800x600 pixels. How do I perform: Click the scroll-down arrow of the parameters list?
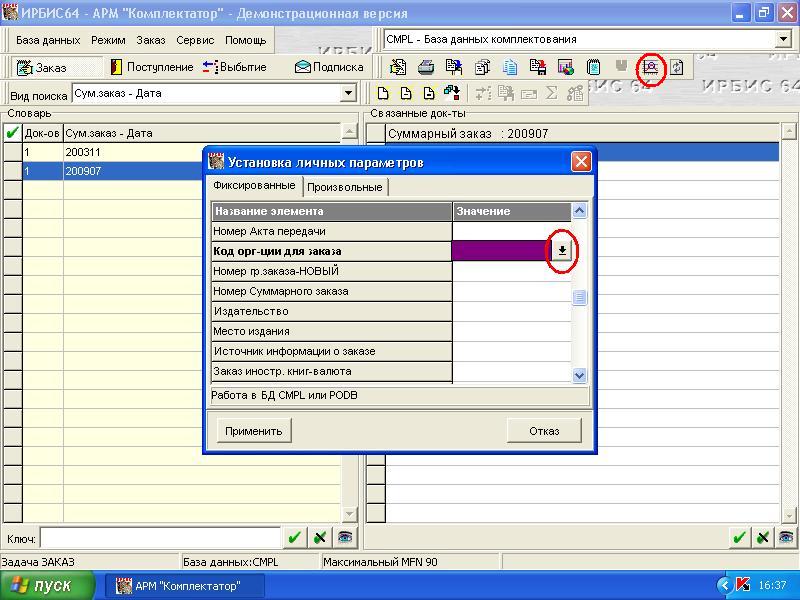coord(579,374)
